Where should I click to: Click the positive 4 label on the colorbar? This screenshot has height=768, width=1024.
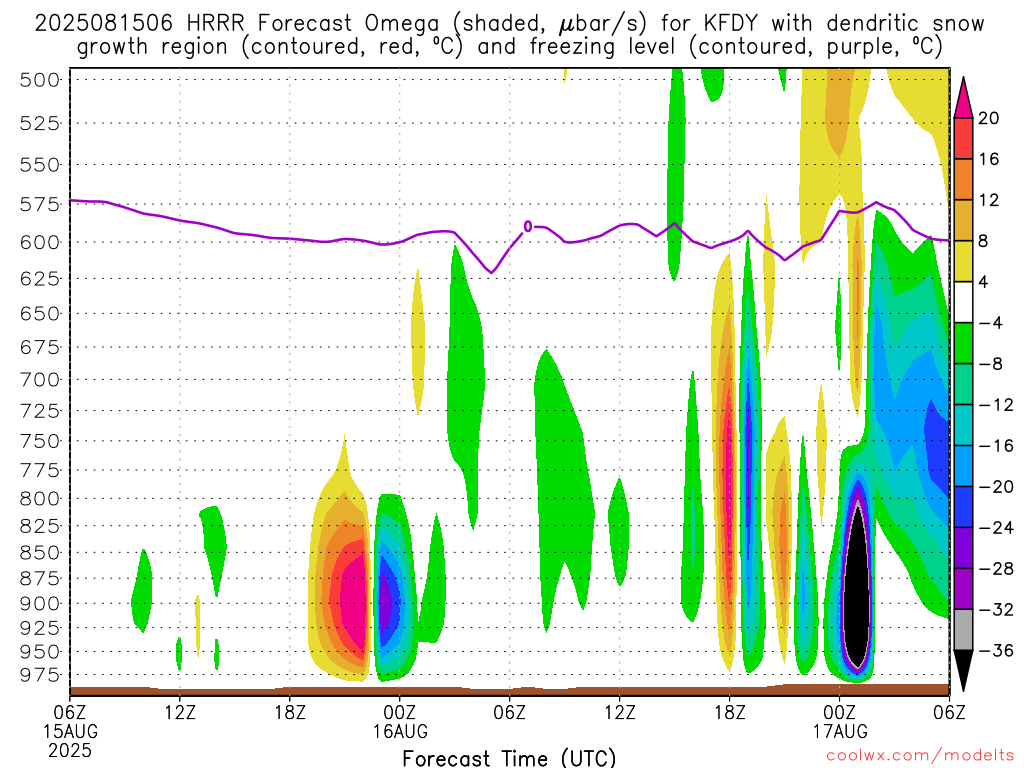pyautogui.click(x=984, y=283)
